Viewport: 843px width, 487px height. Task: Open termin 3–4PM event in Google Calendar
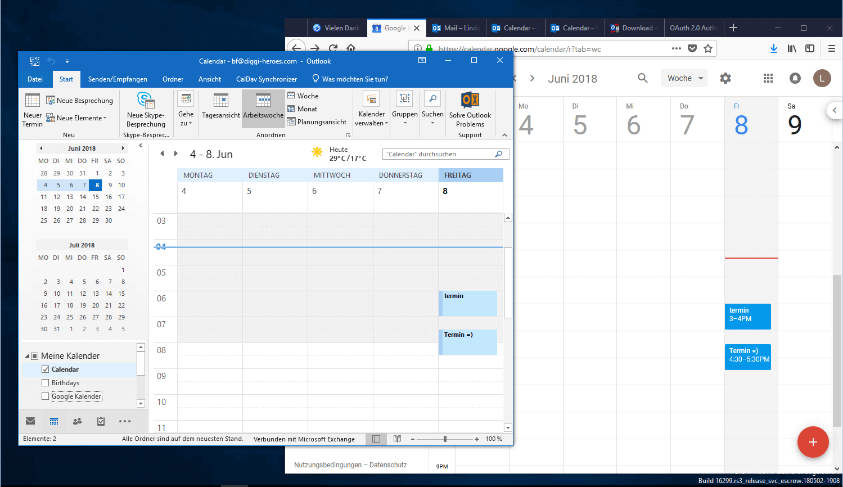point(748,317)
